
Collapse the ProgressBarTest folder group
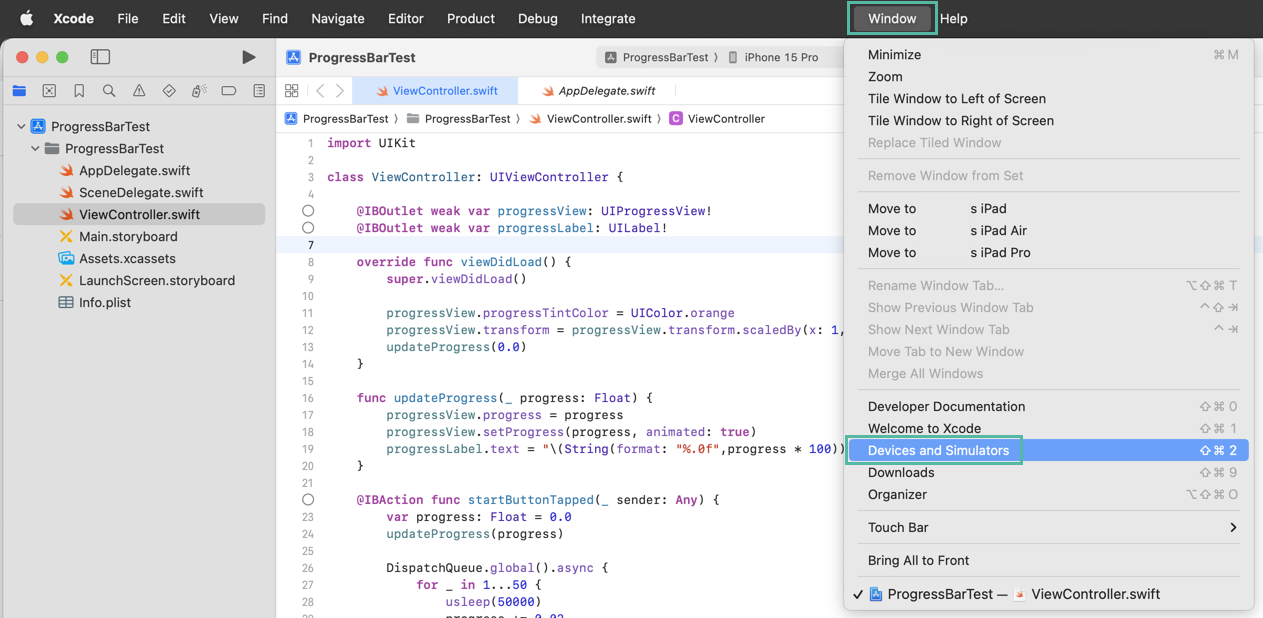click(35, 149)
